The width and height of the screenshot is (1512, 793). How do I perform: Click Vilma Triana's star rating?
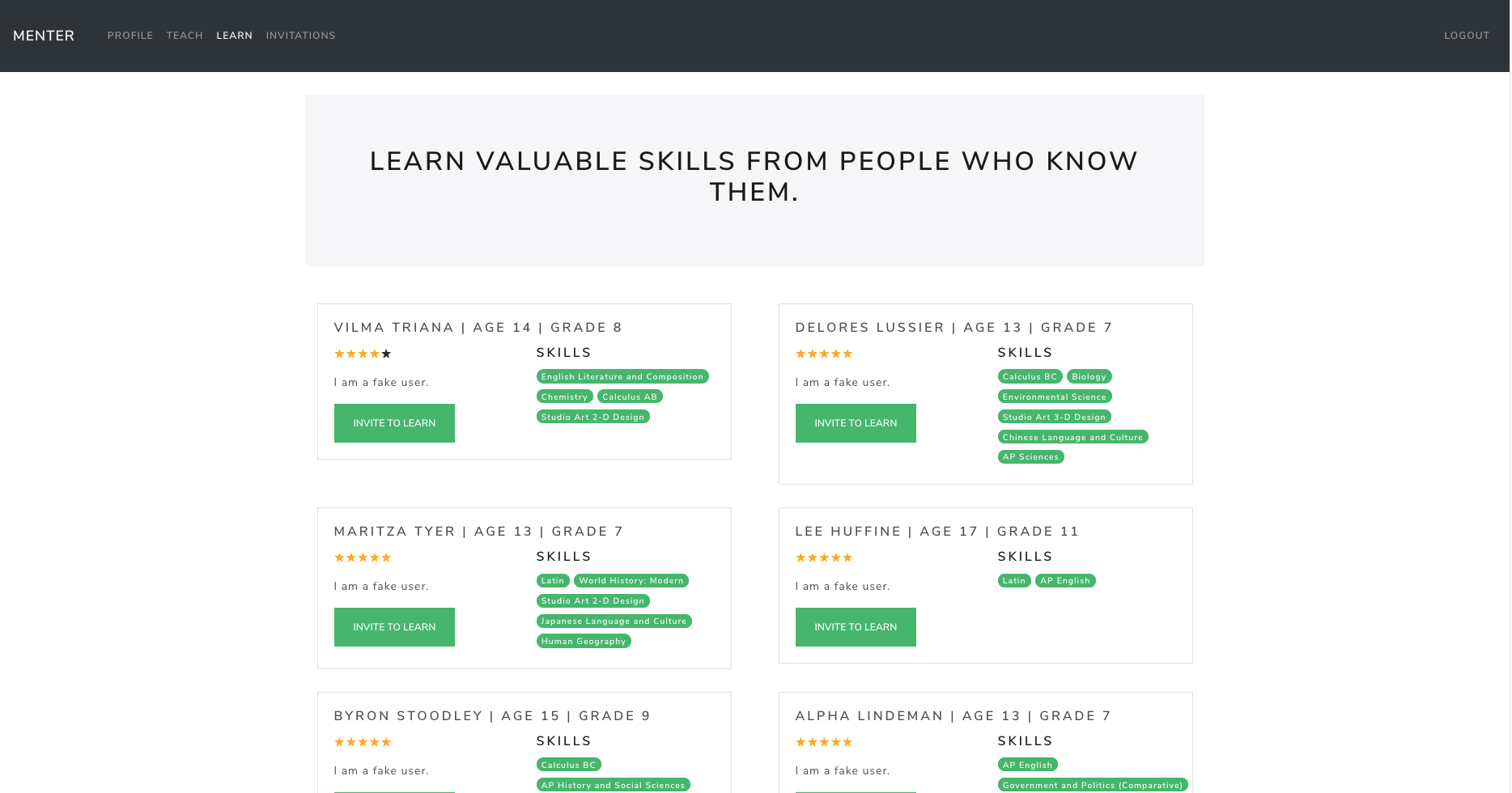pos(363,354)
